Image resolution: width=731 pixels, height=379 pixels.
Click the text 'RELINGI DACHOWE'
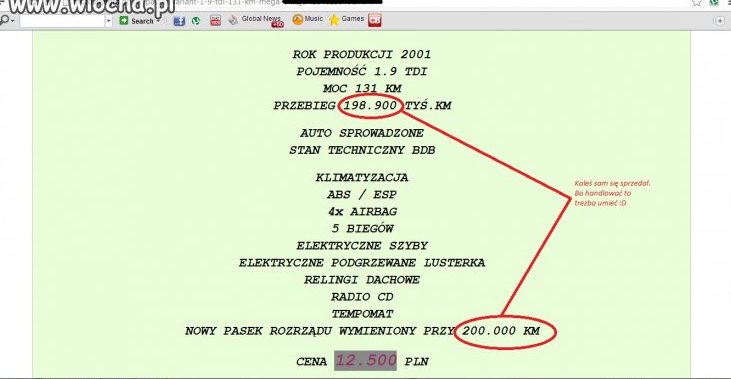pos(362,280)
